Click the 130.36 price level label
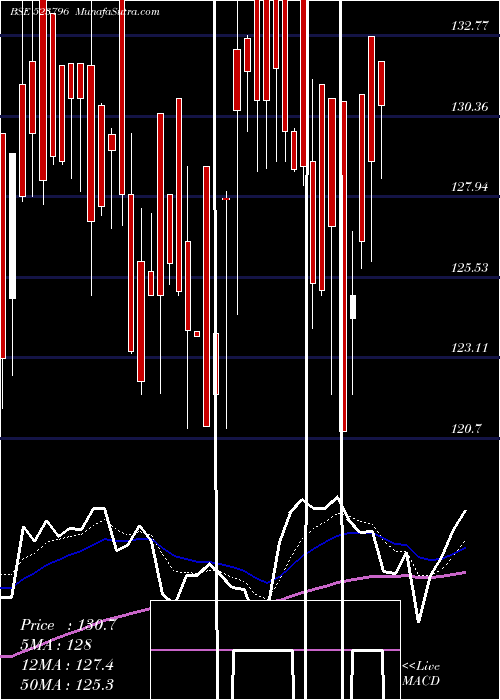Screen dimensions: 500x700 (x=470, y=107)
